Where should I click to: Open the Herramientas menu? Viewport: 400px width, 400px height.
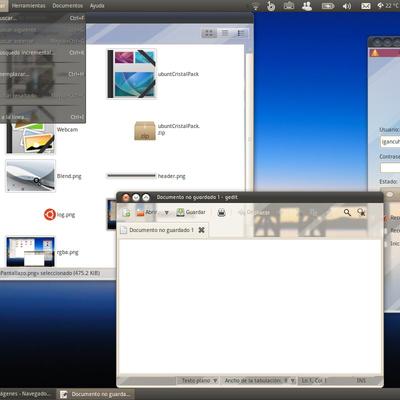pos(28,6)
